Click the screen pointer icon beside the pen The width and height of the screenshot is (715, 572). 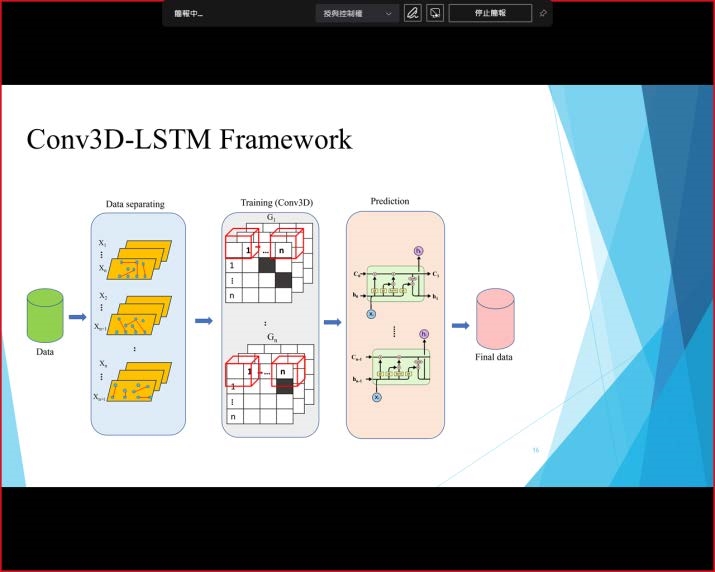click(435, 14)
